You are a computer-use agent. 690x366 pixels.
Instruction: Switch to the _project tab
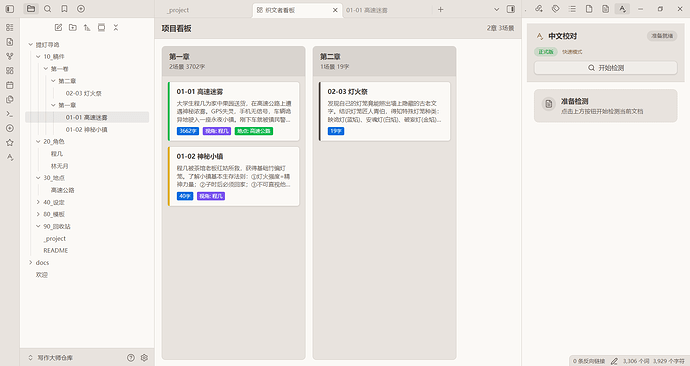pyautogui.click(x=178, y=10)
